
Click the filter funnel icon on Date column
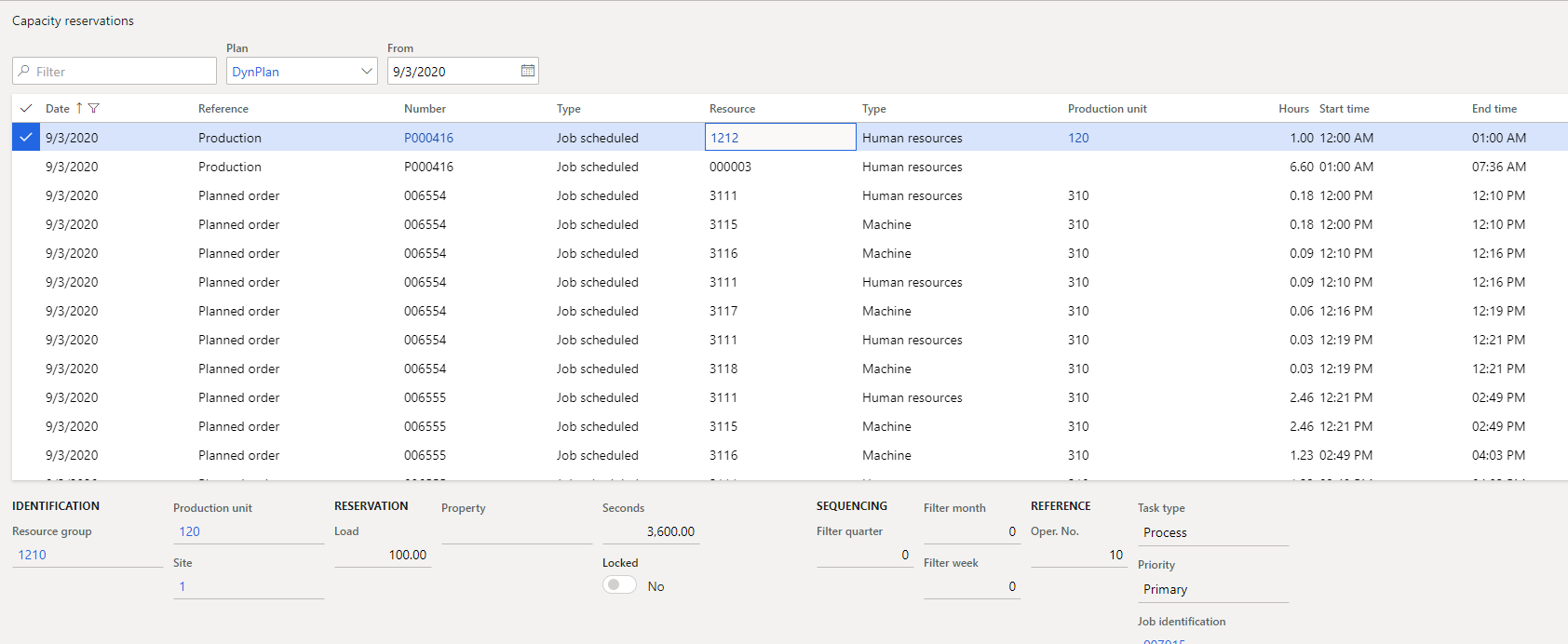93,109
